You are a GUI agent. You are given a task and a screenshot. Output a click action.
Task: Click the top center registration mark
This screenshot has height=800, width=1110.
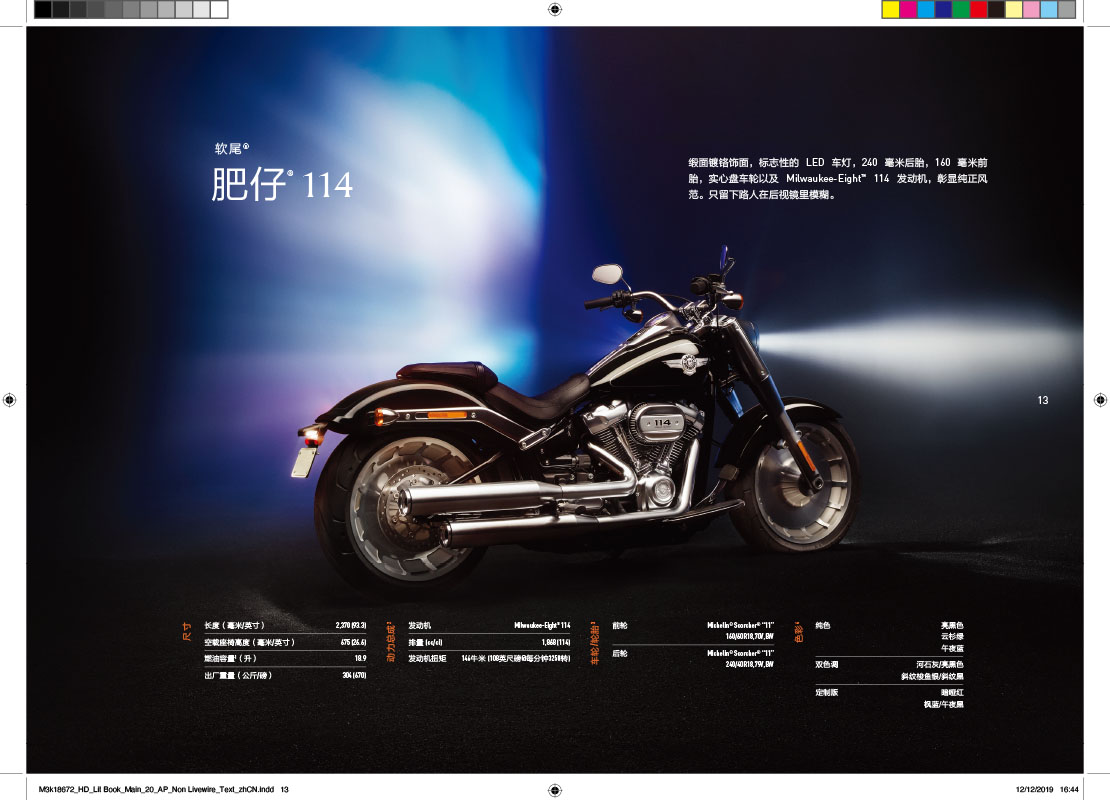[555, 9]
